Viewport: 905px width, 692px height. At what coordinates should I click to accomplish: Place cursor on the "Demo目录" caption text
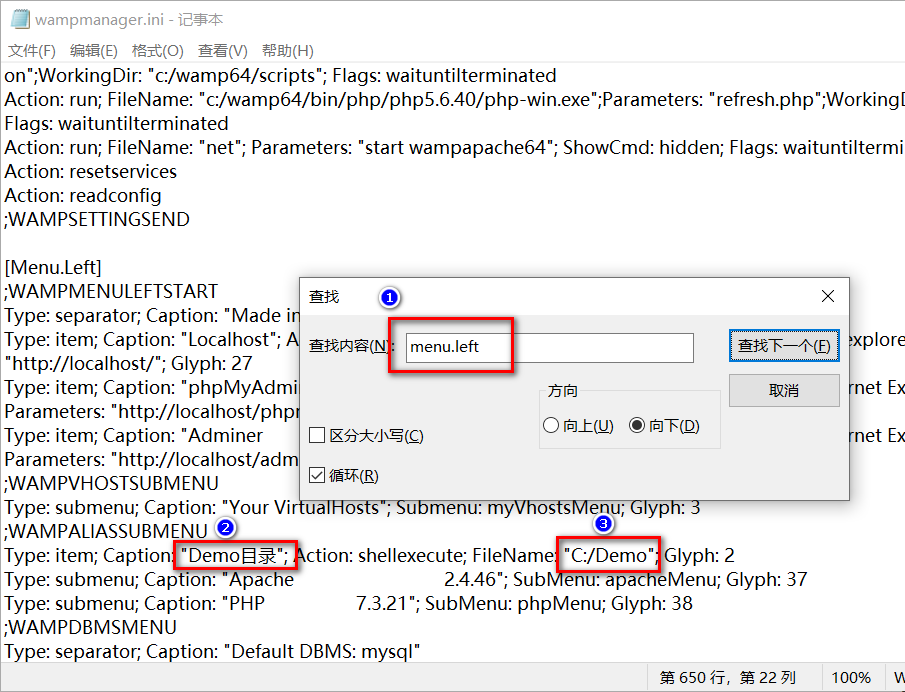tap(235, 555)
